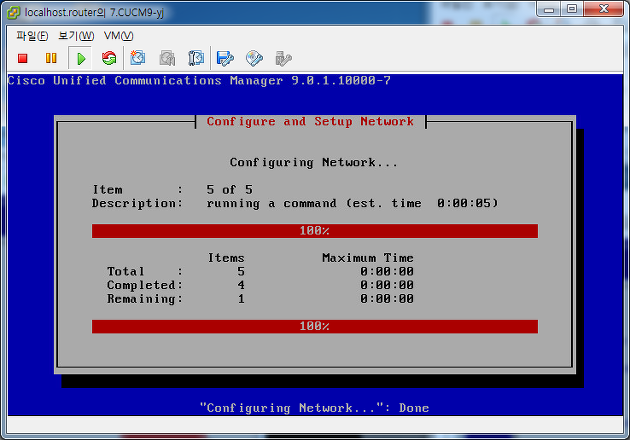Click the CD/DVD drive connect icon
Screen dimensions: 630x440
click(254, 59)
